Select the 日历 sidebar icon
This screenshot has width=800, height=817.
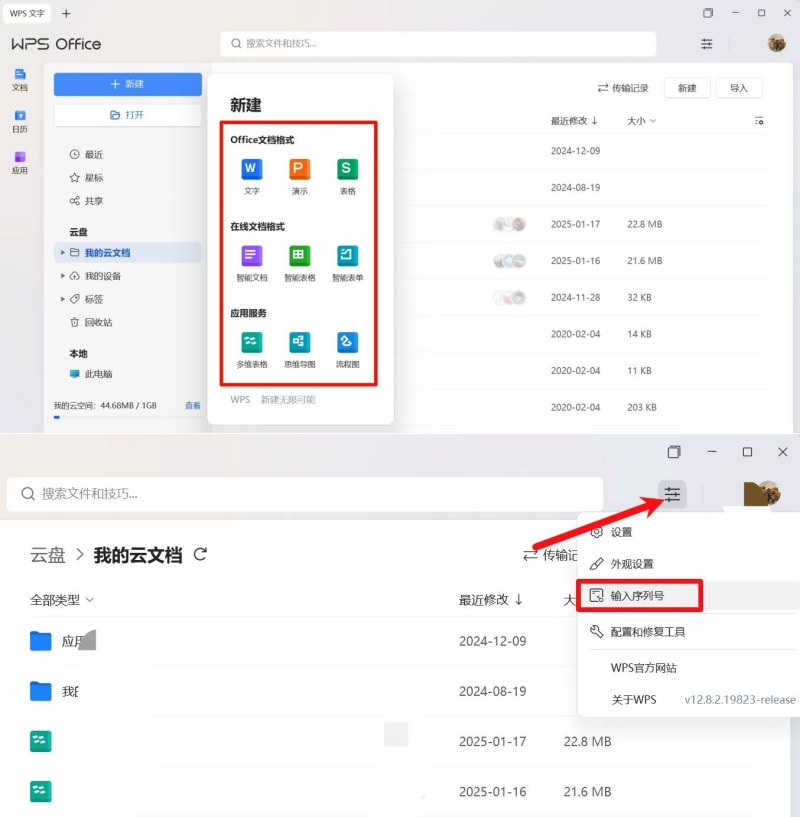point(21,123)
